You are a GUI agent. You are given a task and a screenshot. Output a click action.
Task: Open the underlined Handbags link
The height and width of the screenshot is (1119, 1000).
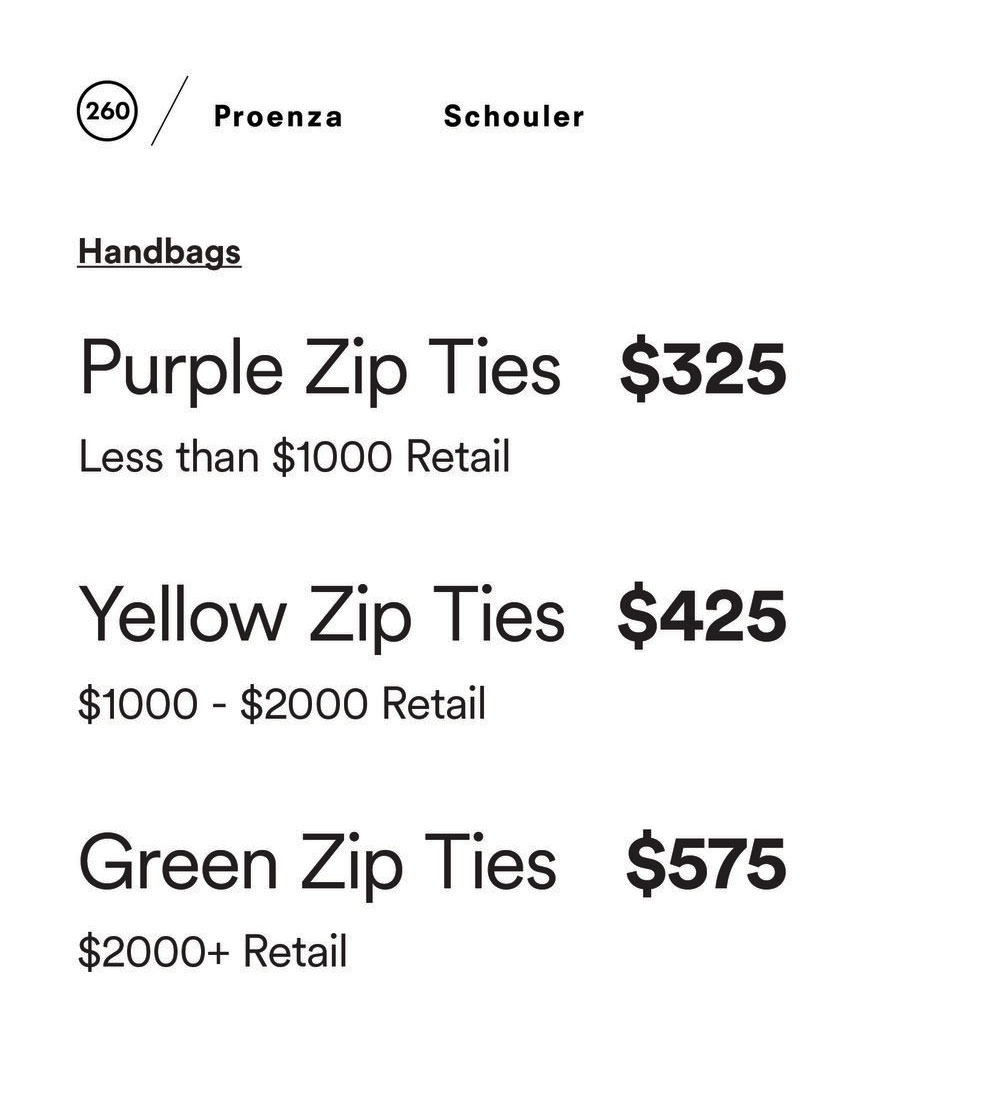[x=160, y=251]
